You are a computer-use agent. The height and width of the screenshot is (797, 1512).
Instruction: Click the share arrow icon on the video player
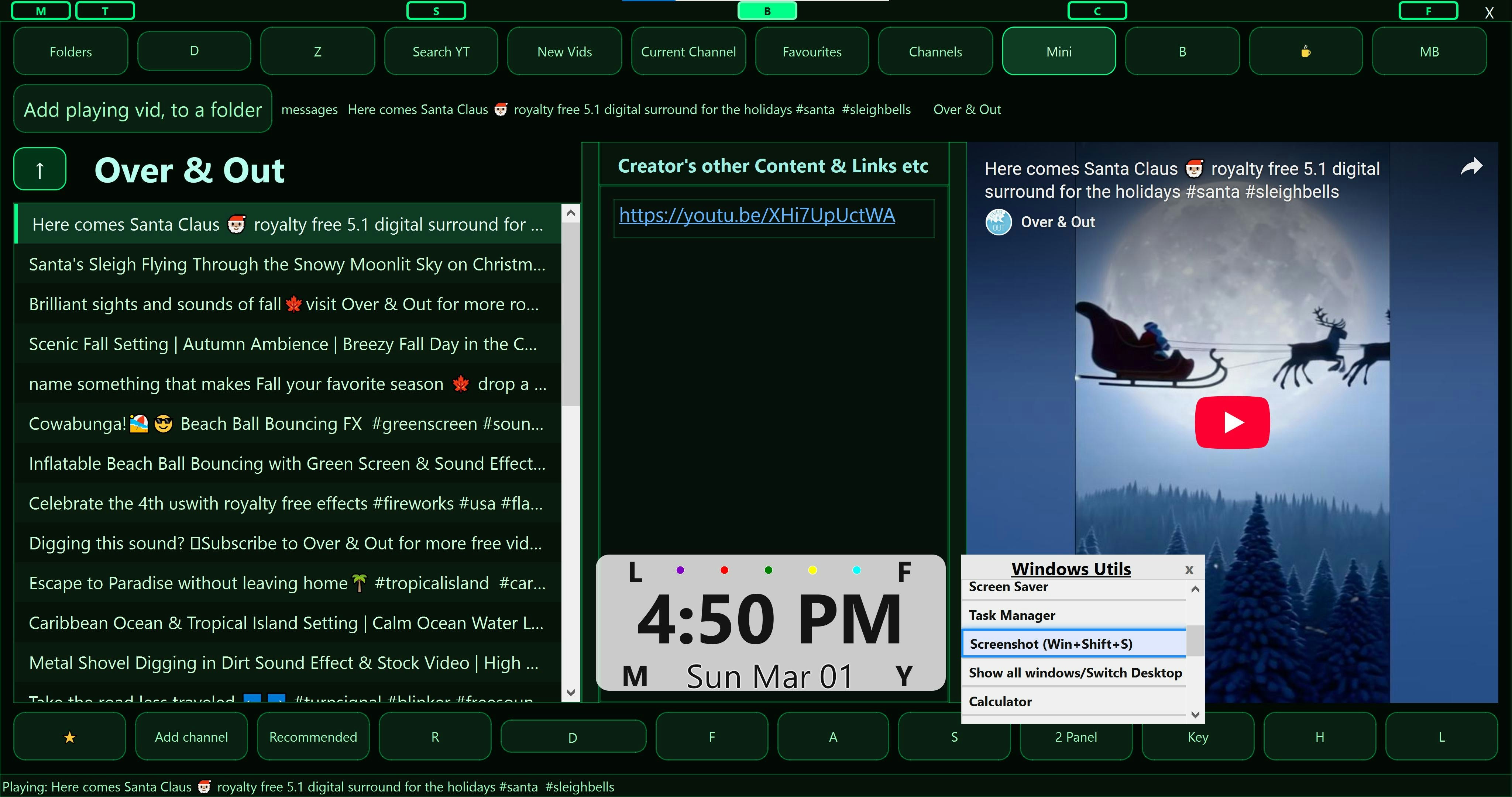[x=1471, y=166]
